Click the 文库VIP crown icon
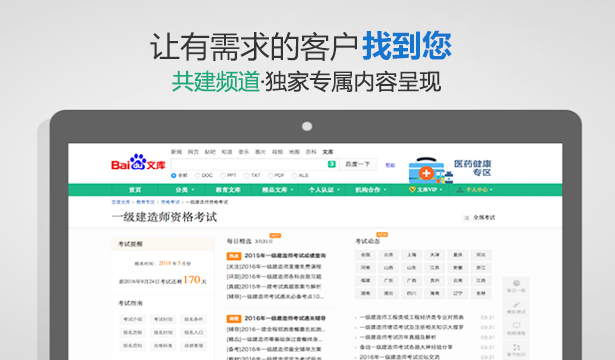Image resolution: width=615 pixels, height=360 pixels. [x=412, y=190]
